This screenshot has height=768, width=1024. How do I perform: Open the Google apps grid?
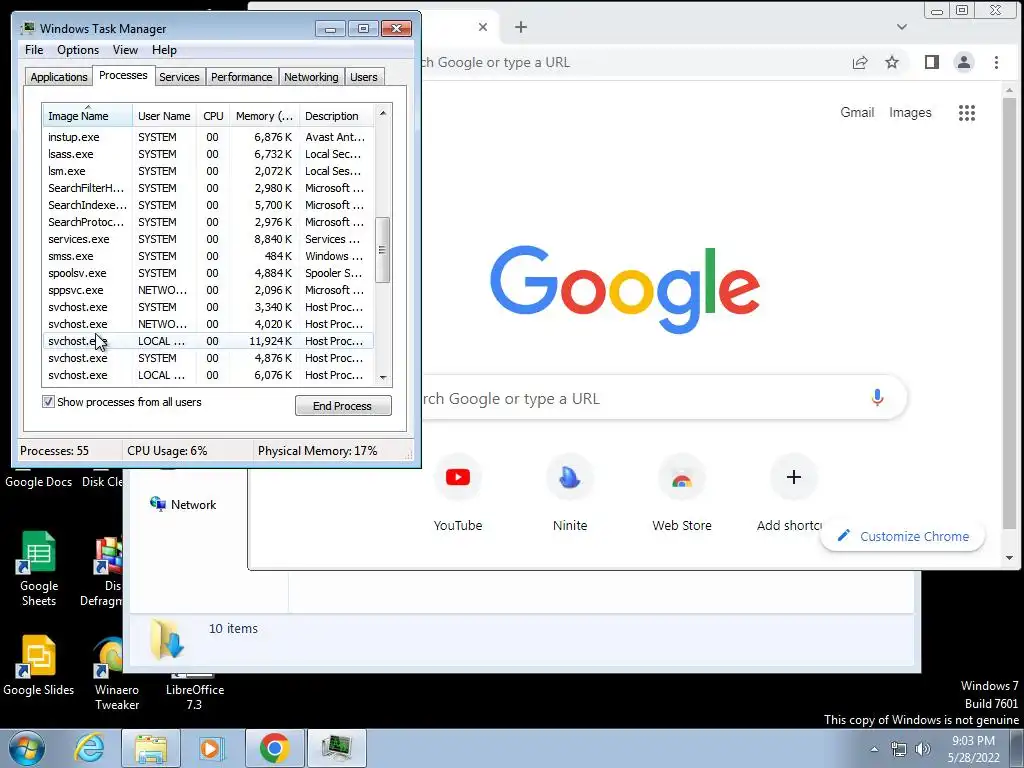(x=967, y=113)
